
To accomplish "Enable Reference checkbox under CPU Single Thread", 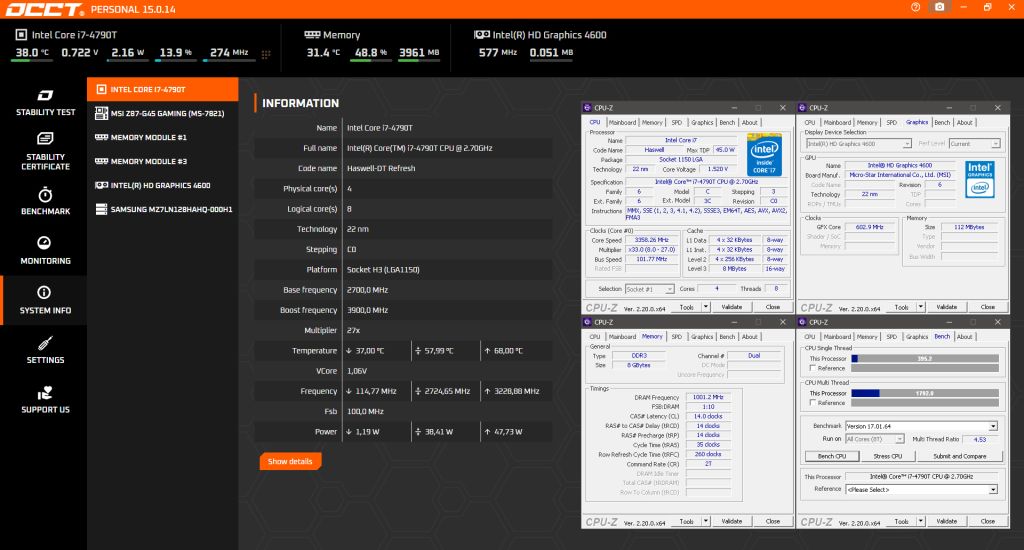I will 812,368.
